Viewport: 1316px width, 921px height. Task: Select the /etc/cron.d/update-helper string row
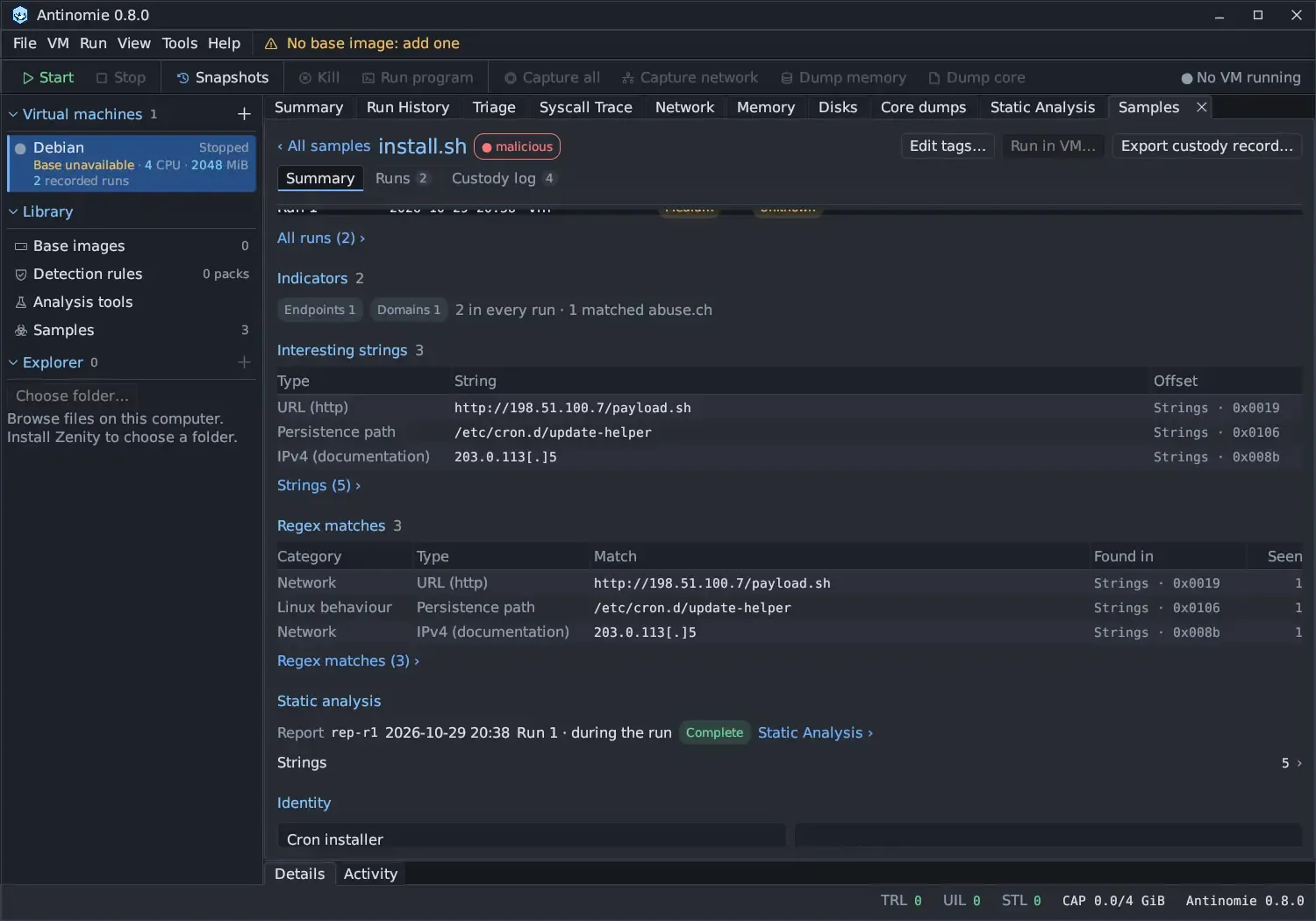[789, 432]
